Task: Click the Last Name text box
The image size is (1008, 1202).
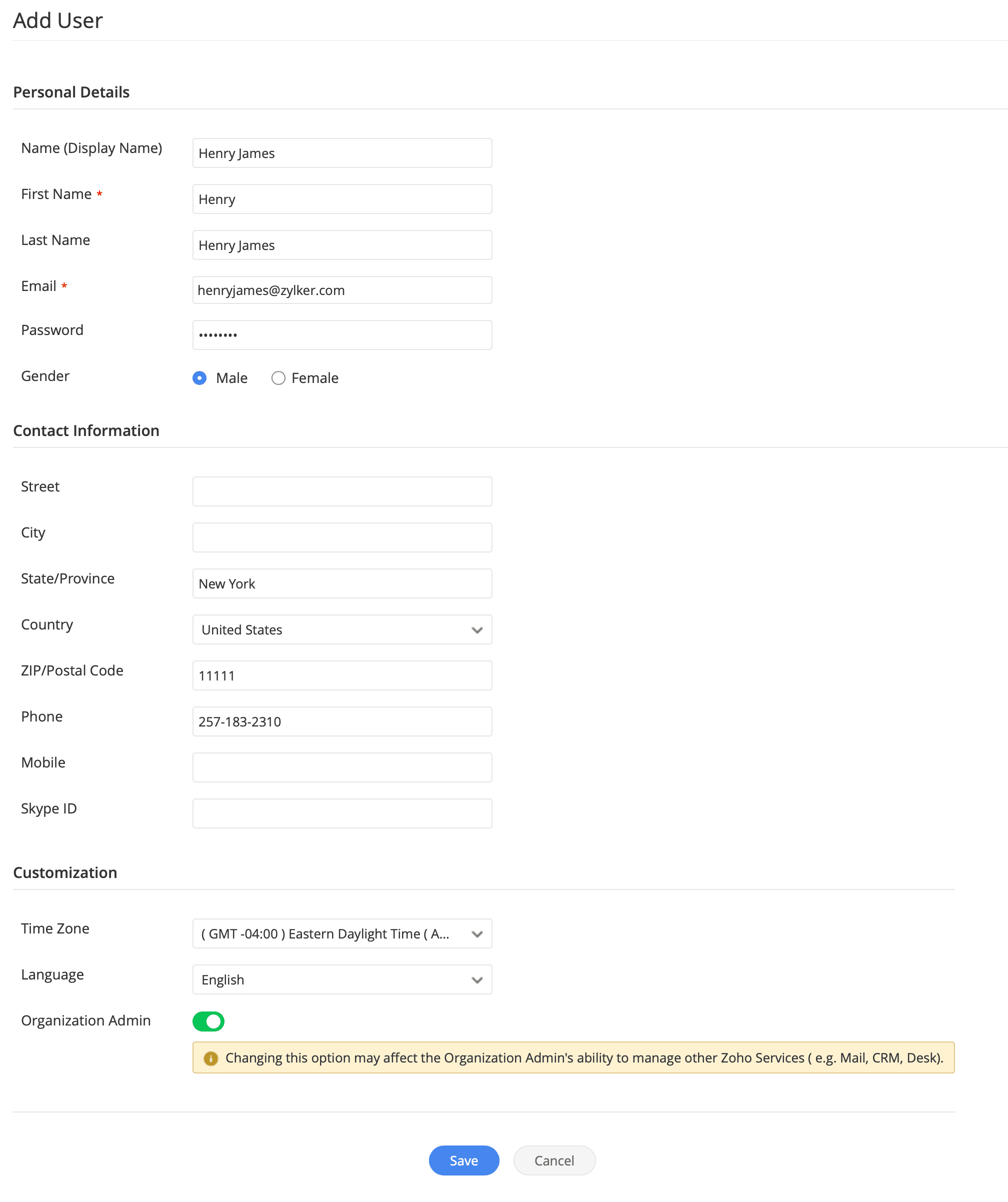Action: point(341,245)
